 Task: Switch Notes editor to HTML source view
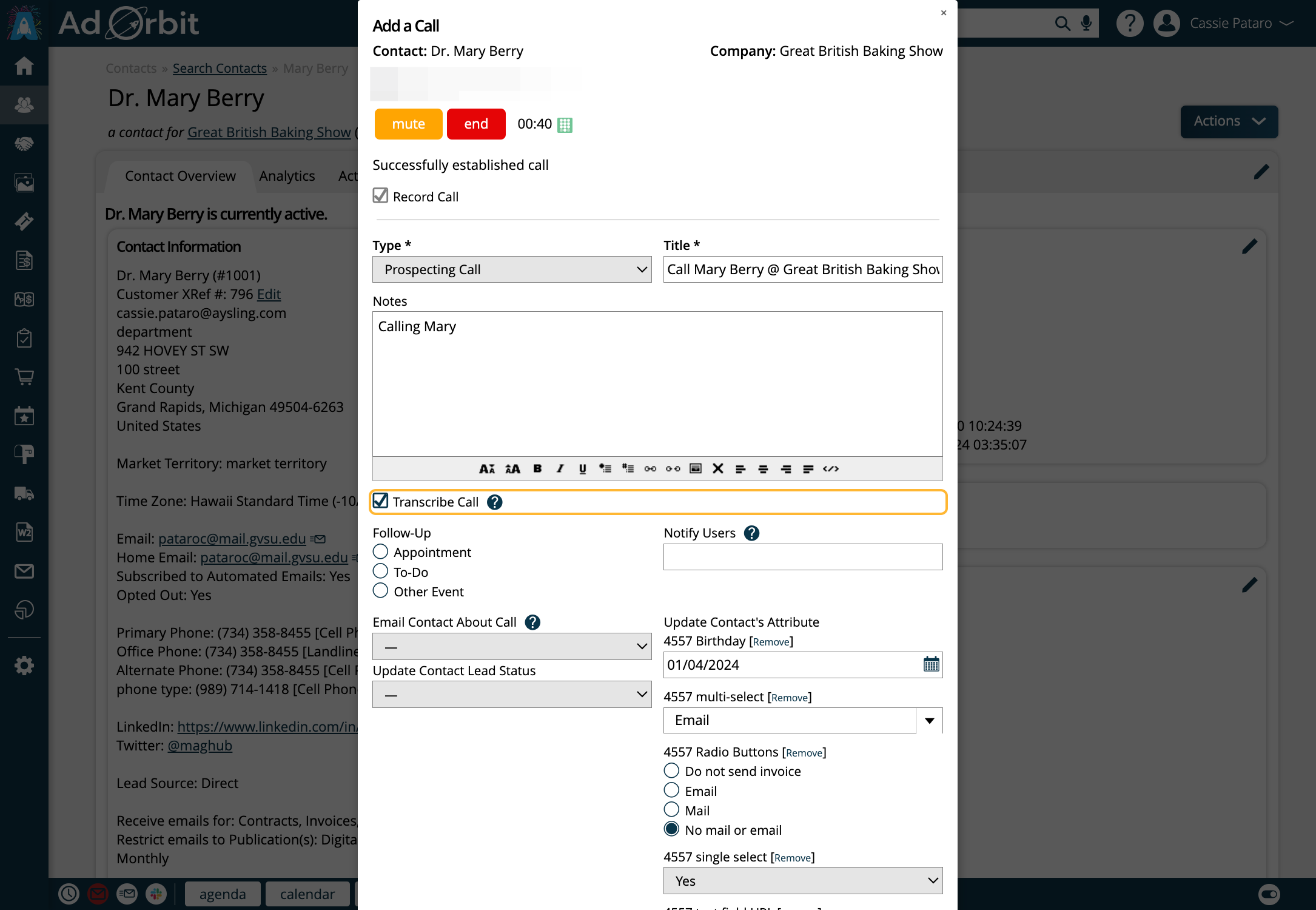[x=831, y=469]
